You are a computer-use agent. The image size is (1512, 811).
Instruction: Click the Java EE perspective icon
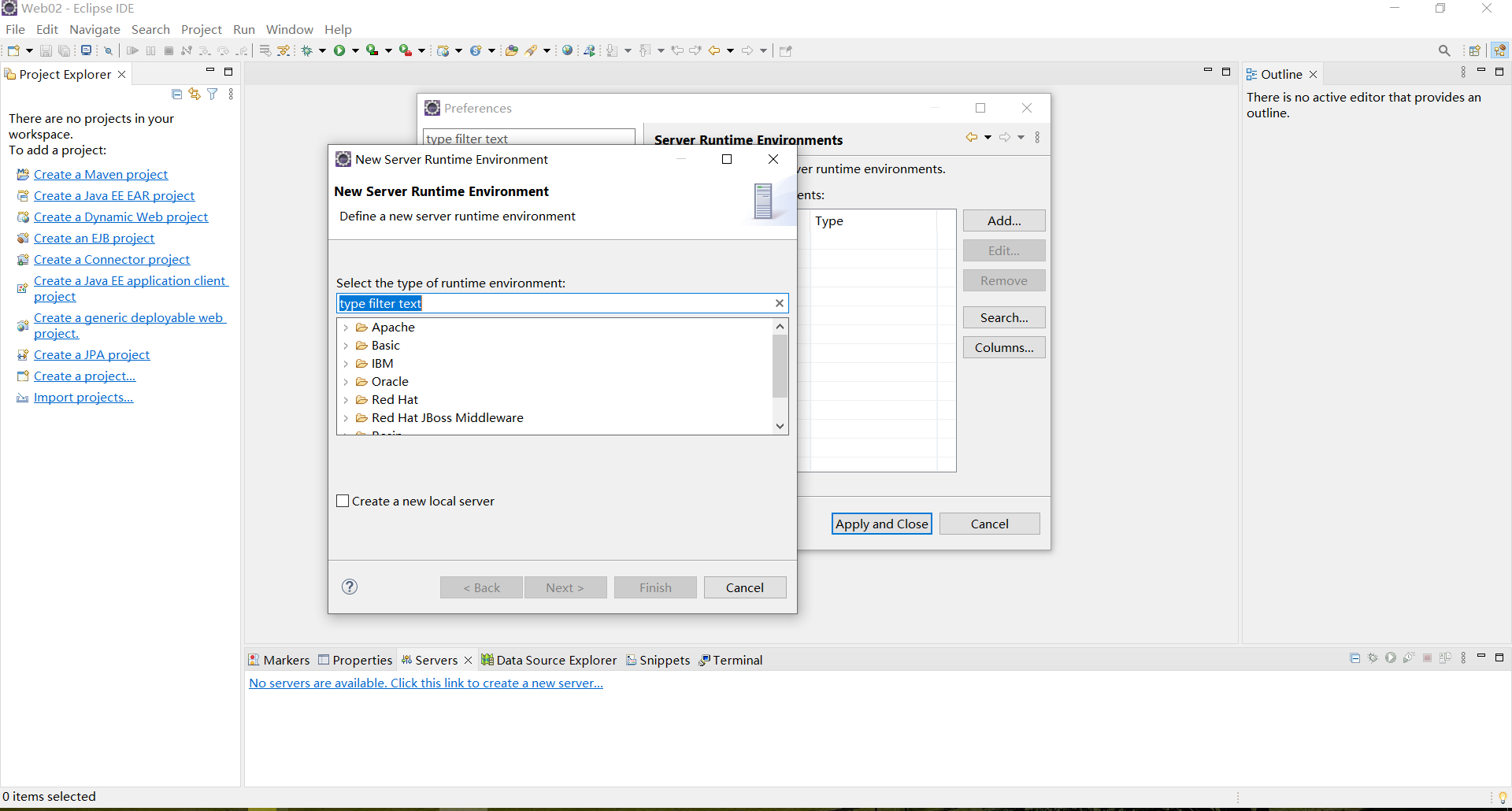tap(1500, 50)
